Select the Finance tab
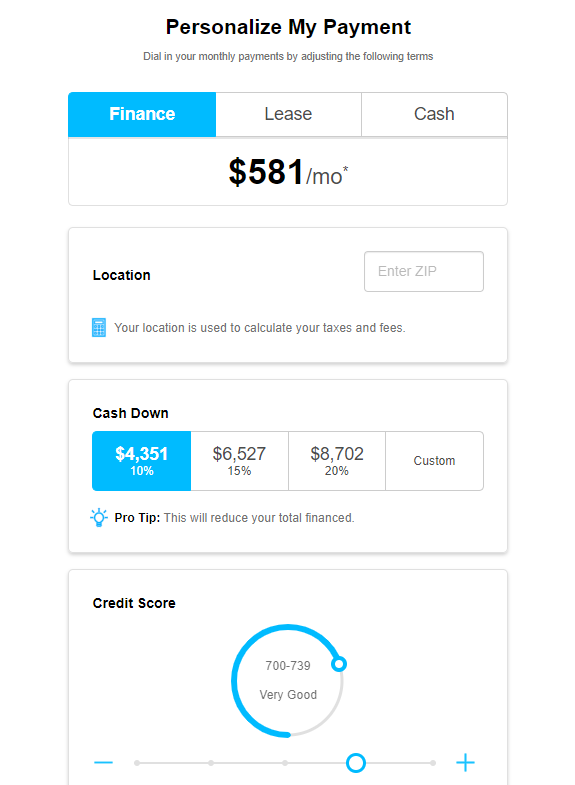 pos(142,114)
